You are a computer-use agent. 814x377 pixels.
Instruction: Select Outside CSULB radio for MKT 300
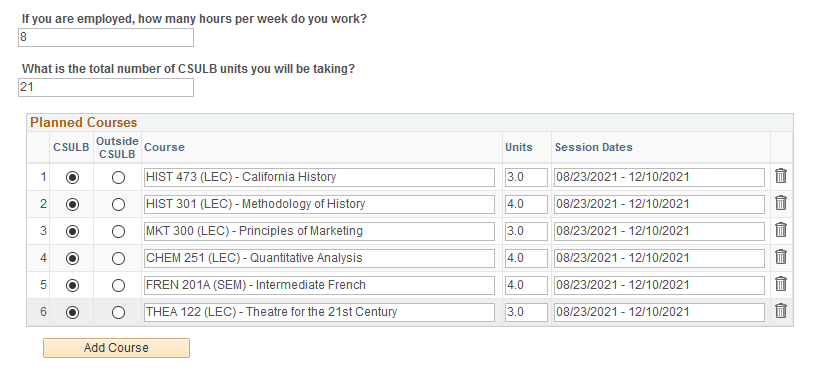click(118, 232)
